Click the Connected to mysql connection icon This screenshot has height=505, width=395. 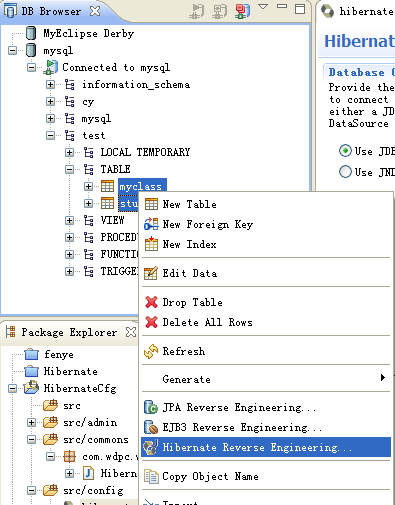(x=50, y=67)
